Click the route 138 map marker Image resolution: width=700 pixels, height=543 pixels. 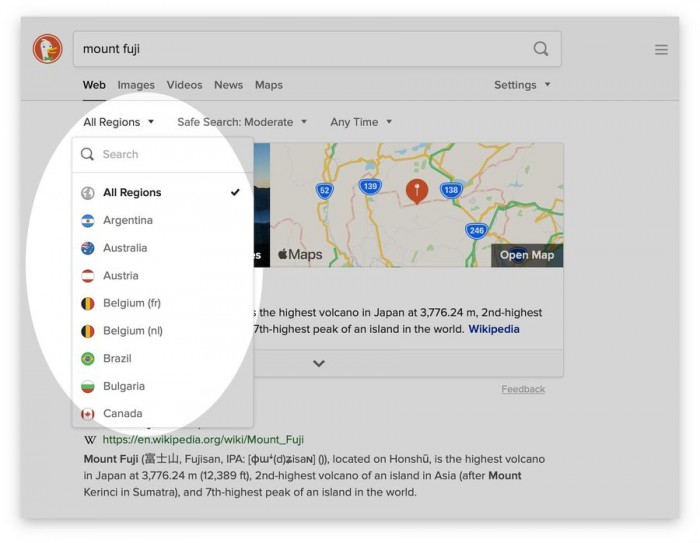click(451, 190)
